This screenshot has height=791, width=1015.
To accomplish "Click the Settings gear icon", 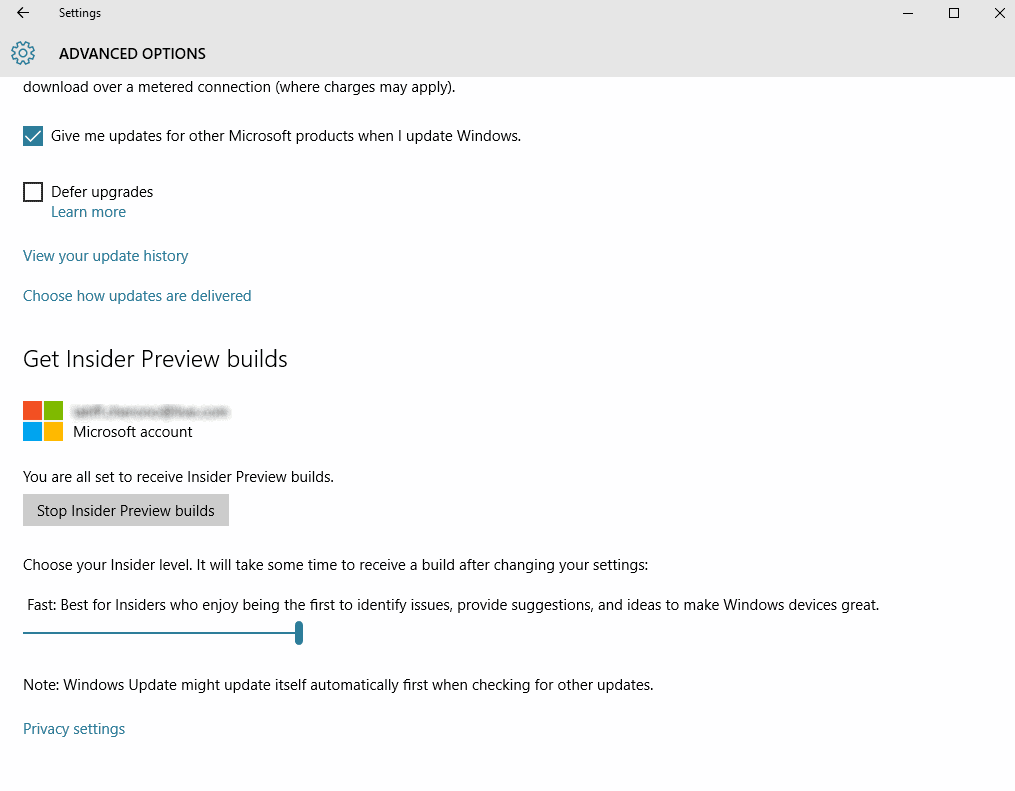I will pyautogui.click(x=23, y=53).
